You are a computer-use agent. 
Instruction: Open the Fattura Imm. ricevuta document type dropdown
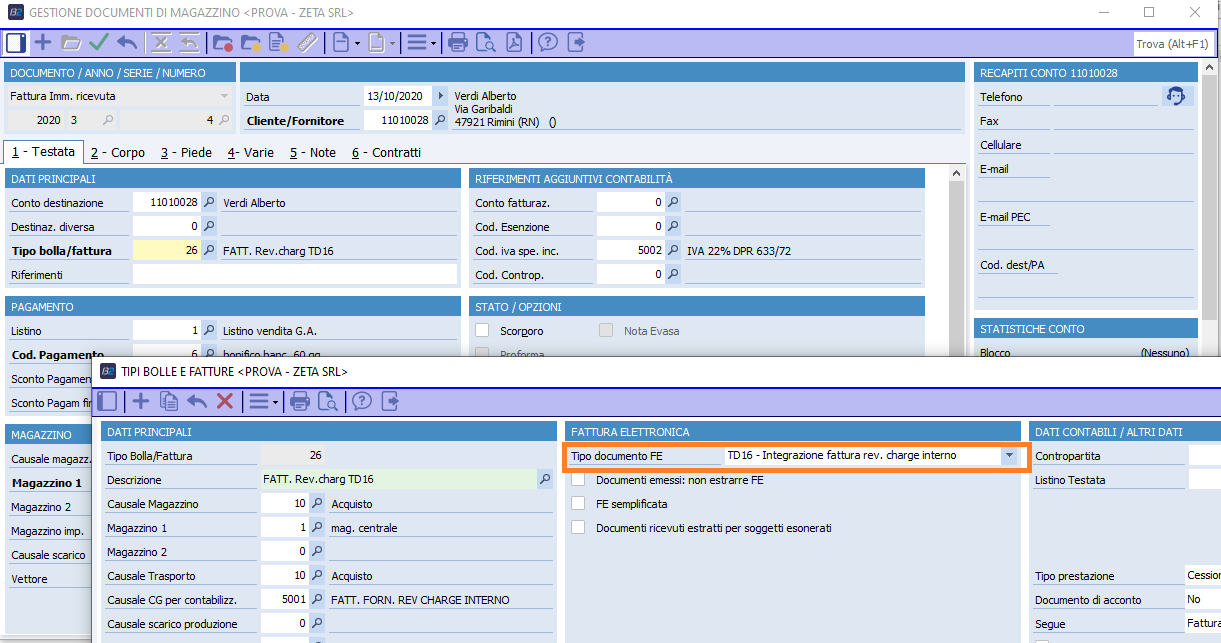[224, 96]
